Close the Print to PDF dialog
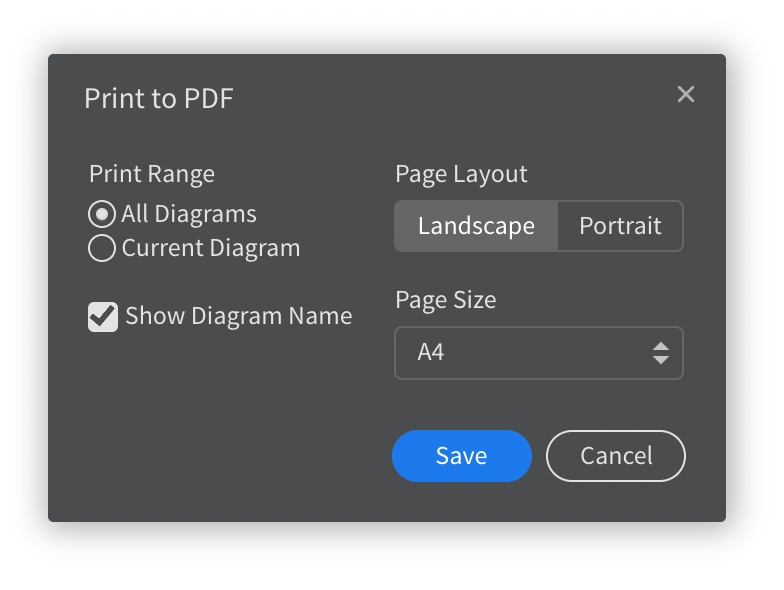Viewport: 784px width, 590px height. (x=686, y=94)
